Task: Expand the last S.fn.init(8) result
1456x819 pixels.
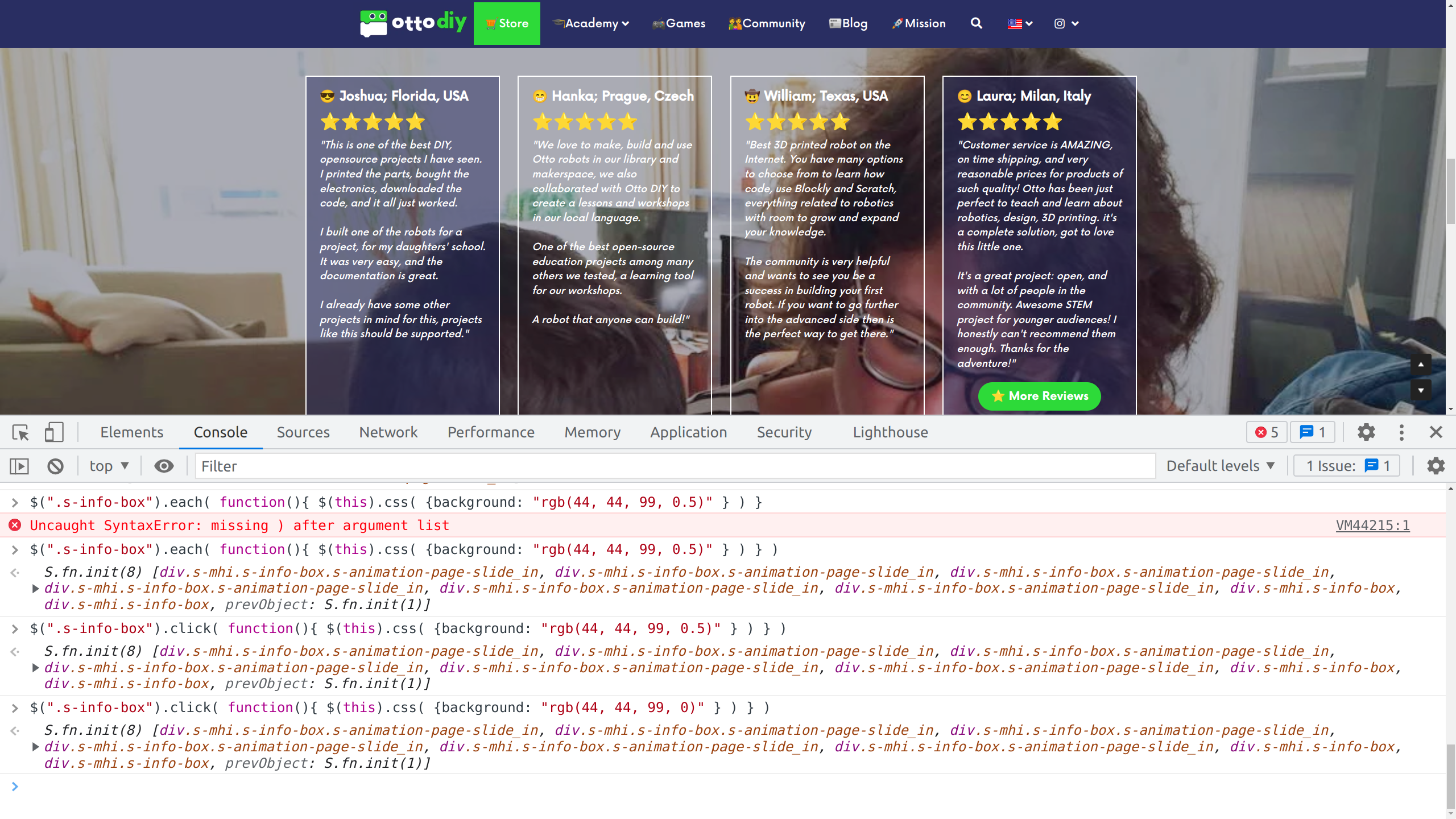Action: (35, 747)
